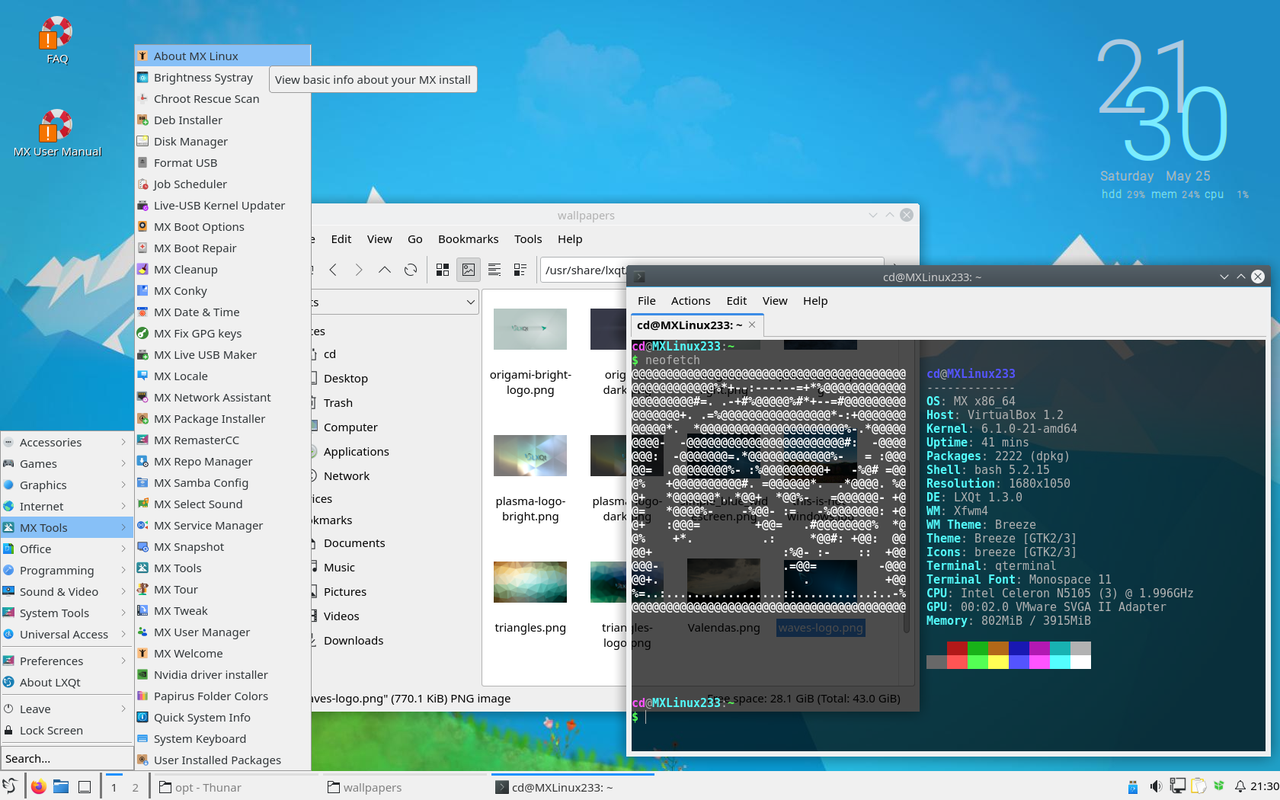Viewport: 1280px width, 800px height.
Task: Select thumbnail view in wallpapers window
Action: click(x=468, y=270)
